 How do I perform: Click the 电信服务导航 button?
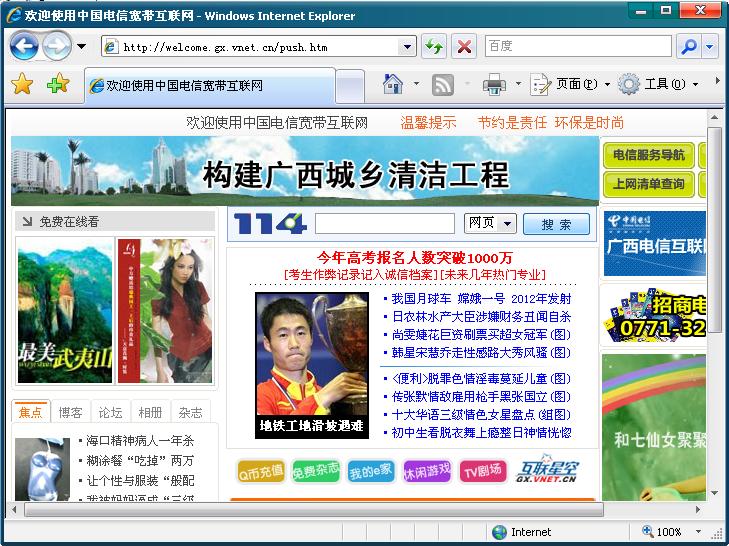point(649,155)
